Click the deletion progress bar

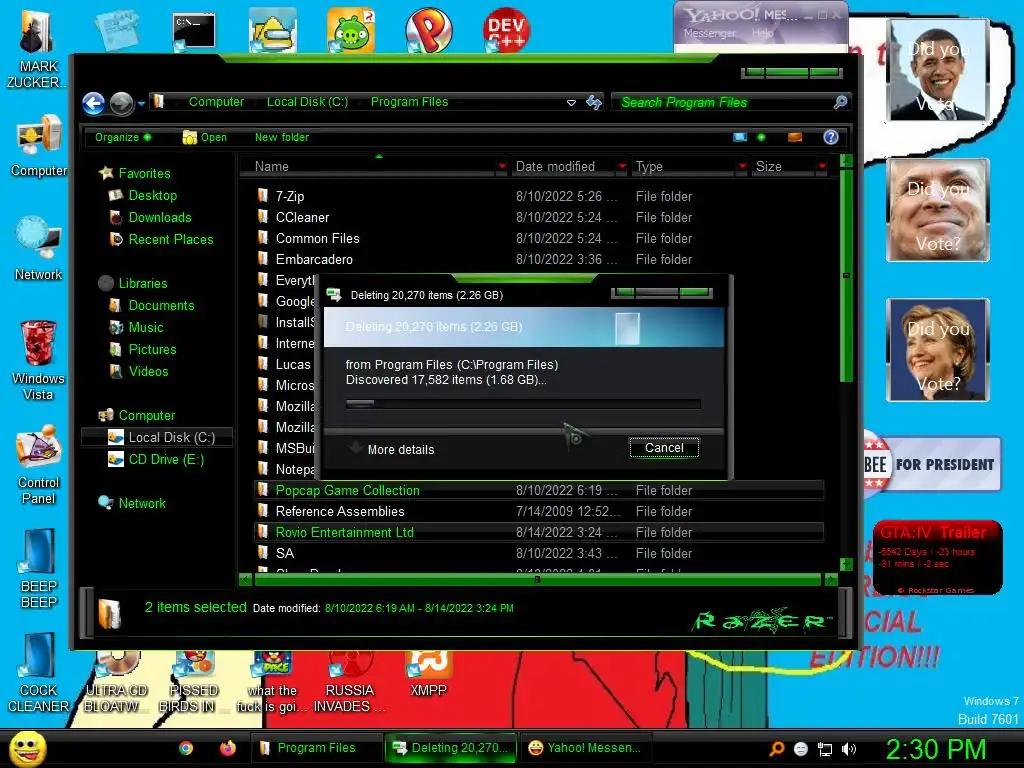point(523,404)
